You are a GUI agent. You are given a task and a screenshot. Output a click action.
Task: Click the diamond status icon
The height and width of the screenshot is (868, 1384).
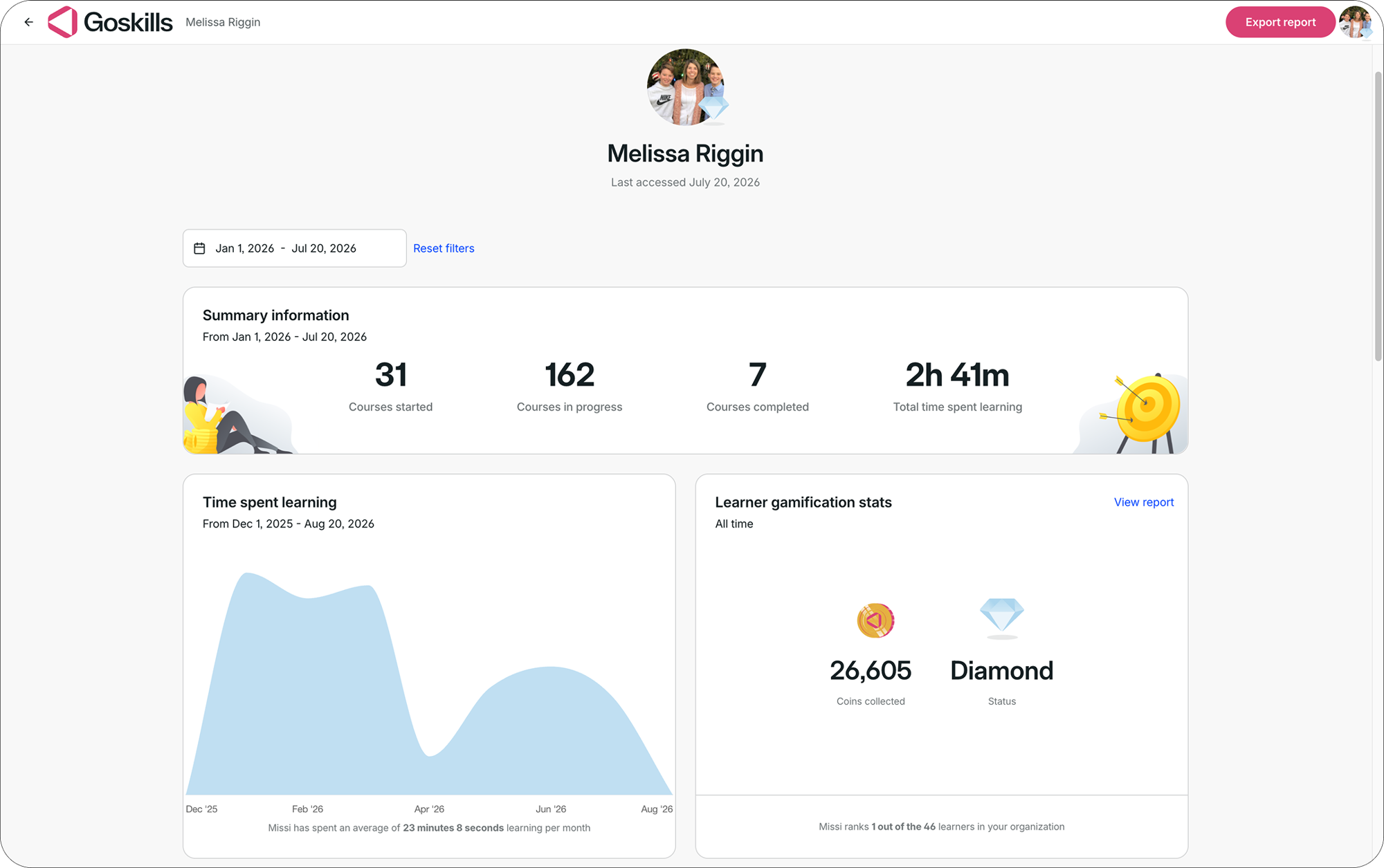(1001, 617)
